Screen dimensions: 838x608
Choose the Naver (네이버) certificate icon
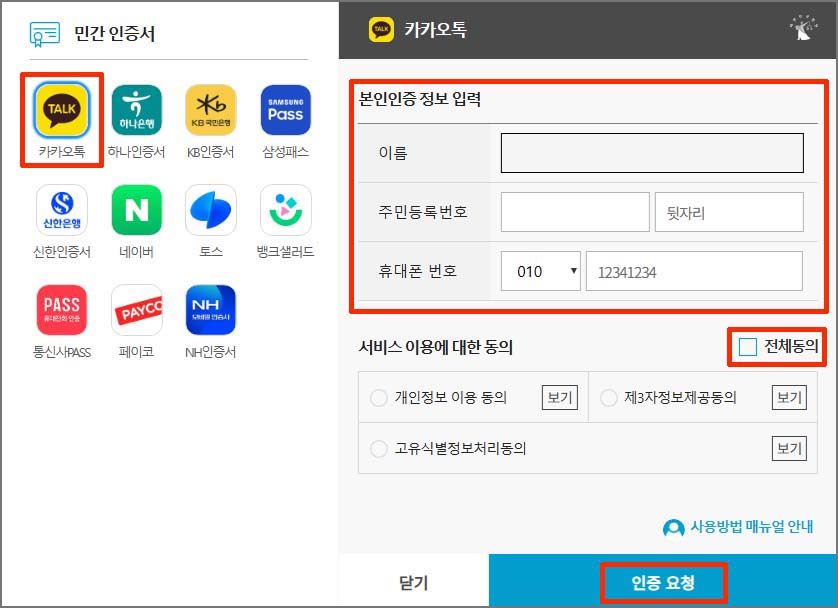[x=136, y=210]
